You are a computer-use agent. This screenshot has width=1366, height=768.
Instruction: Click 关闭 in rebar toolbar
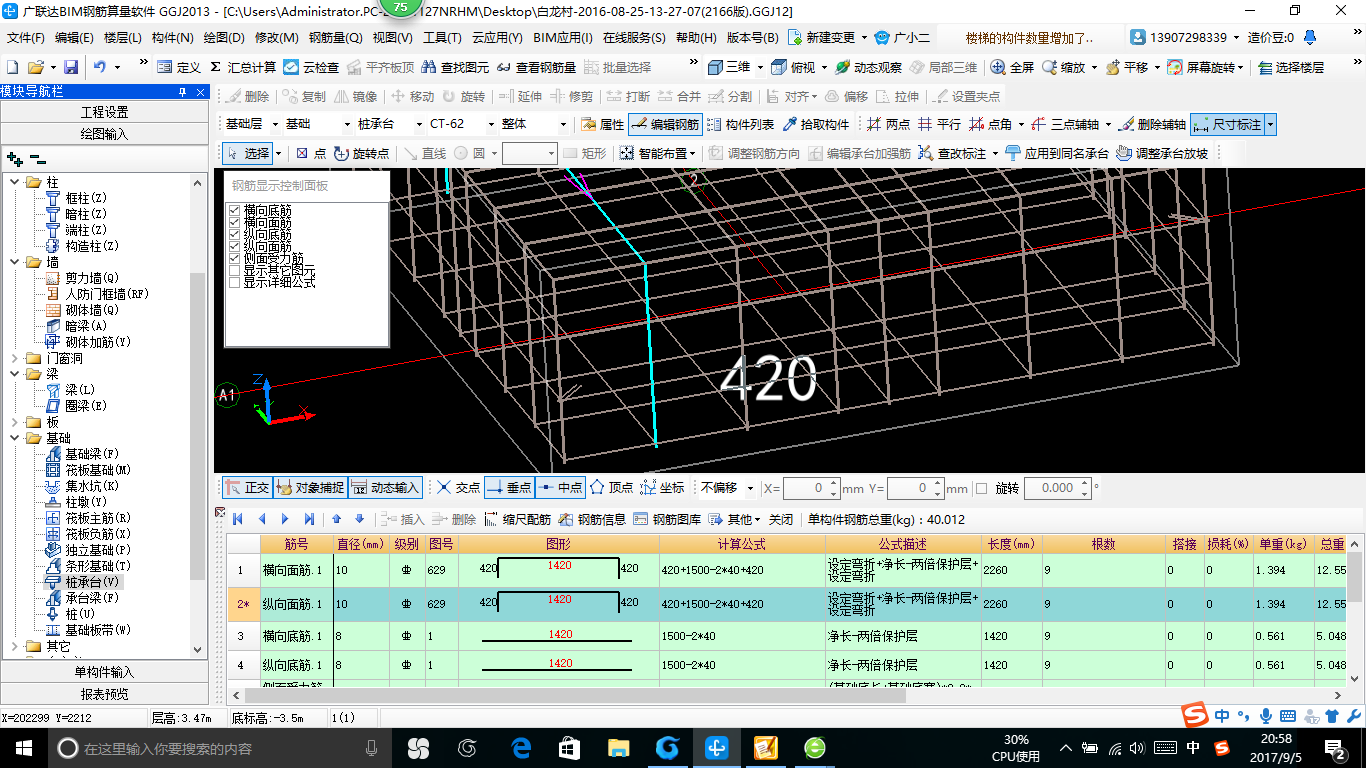click(x=781, y=519)
